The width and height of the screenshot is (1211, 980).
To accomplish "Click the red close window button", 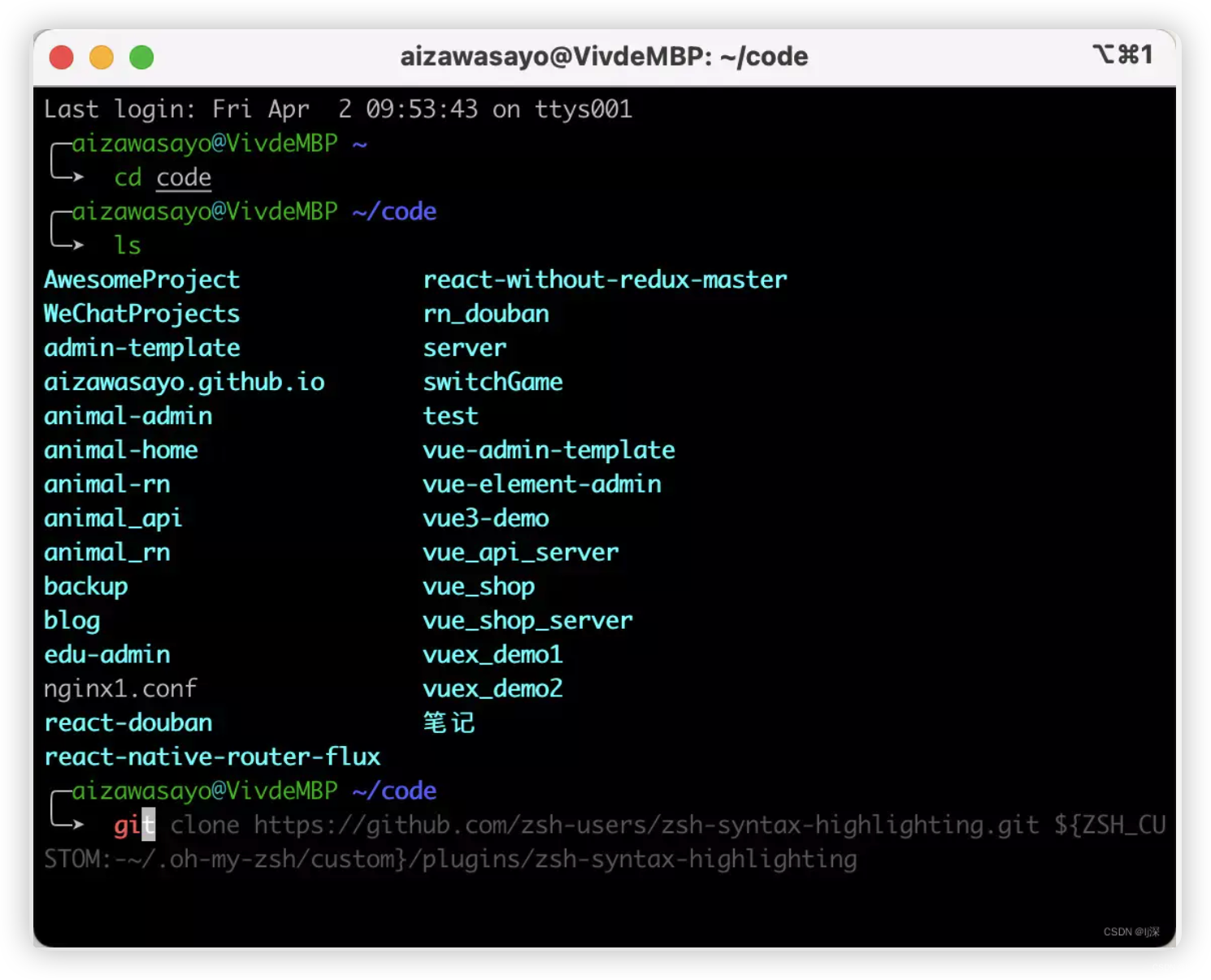I will [x=61, y=58].
